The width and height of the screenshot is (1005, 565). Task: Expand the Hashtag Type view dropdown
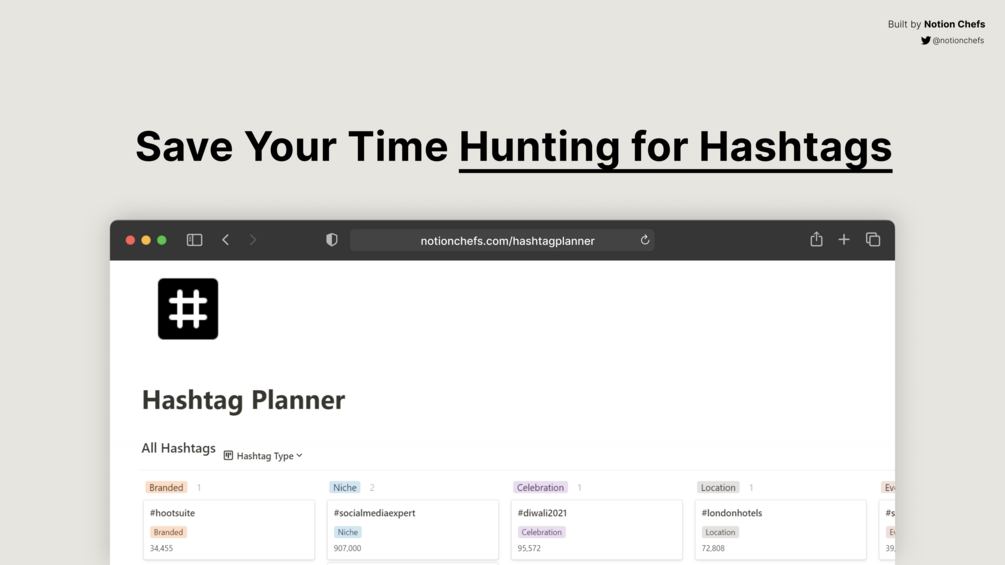pyautogui.click(x=263, y=455)
